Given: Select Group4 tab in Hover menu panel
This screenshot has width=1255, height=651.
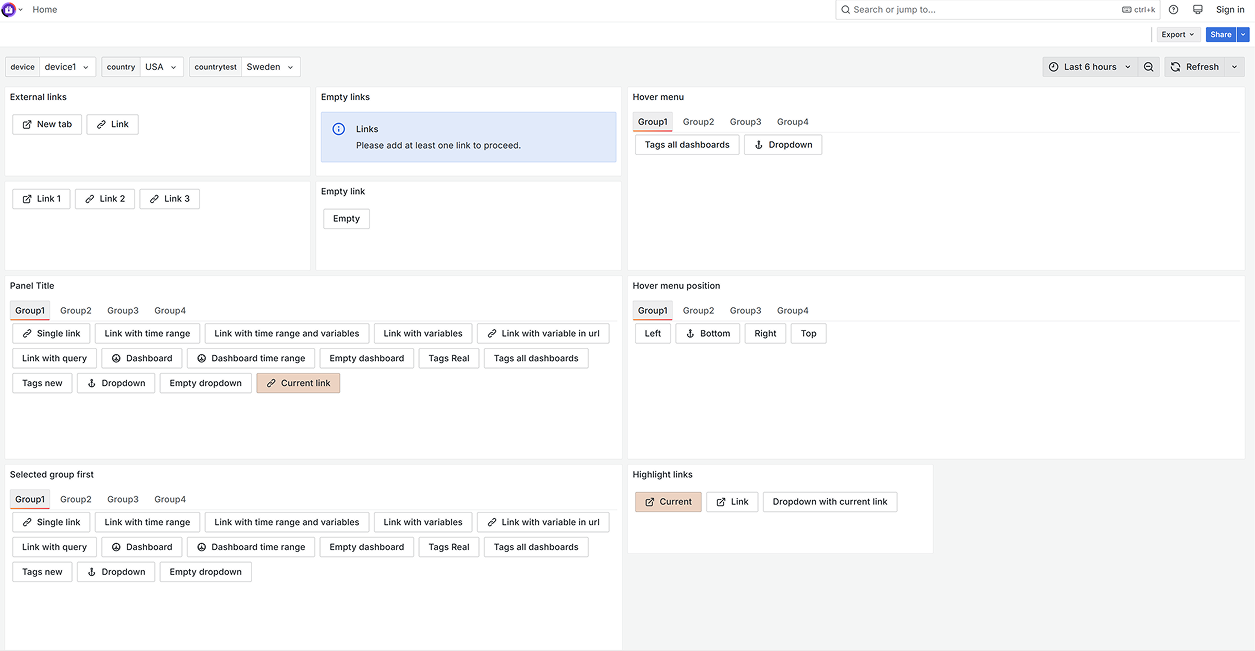Looking at the screenshot, I should pyautogui.click(x=792, y=122).
